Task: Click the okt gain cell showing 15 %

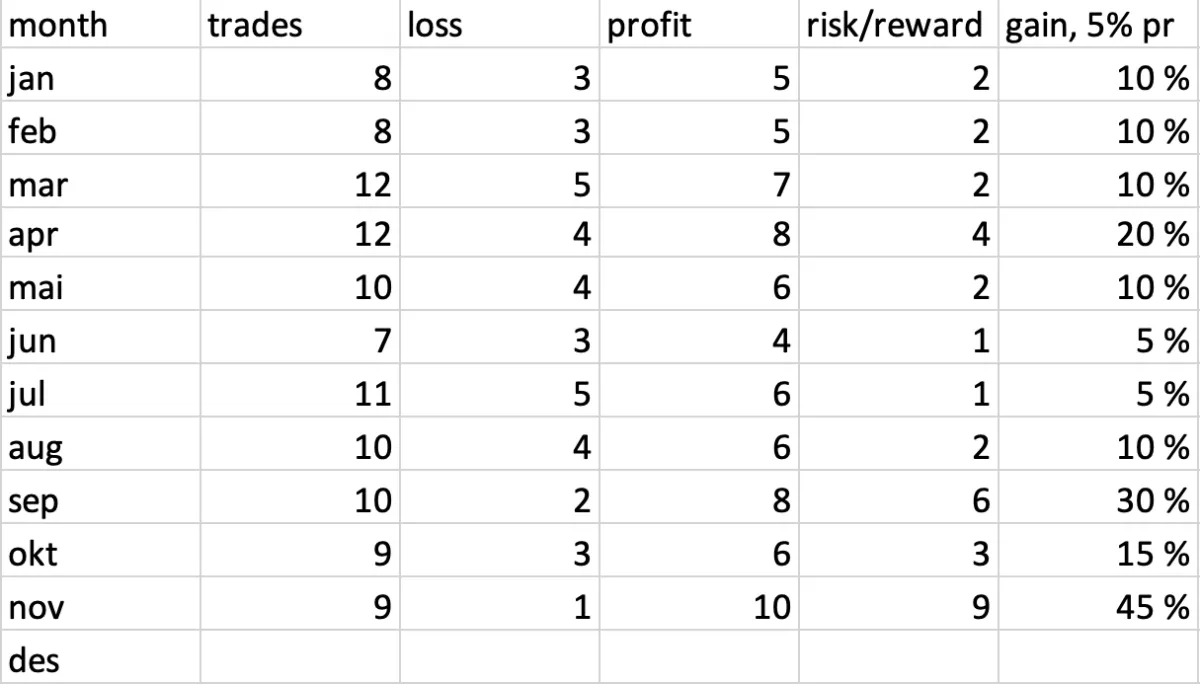Action: pos(1098,551)
